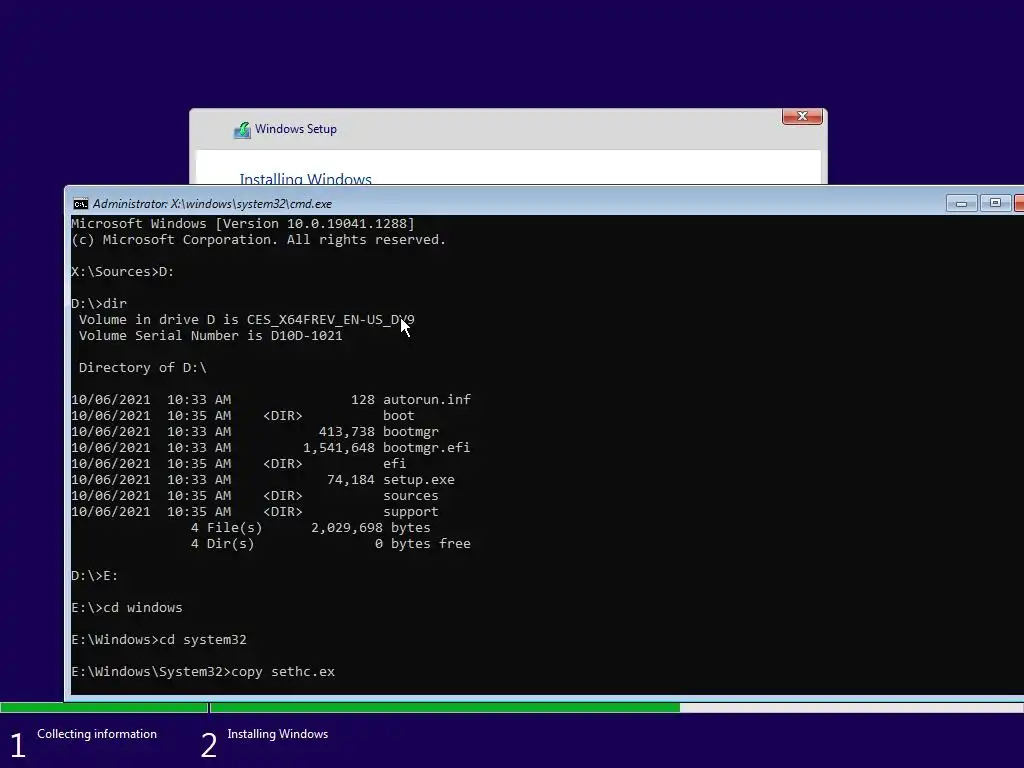The height and width of the screenshot is (768, 1024).
Task: Click the volume label CES_X64FREV_EN-US_DV9 line
Action: (247, 320)
